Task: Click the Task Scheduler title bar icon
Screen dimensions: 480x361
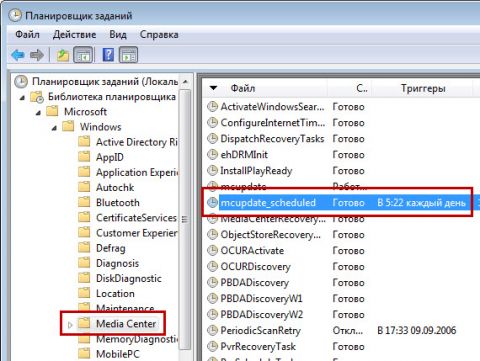Action: pyautogui.click(x=15, y=16)
